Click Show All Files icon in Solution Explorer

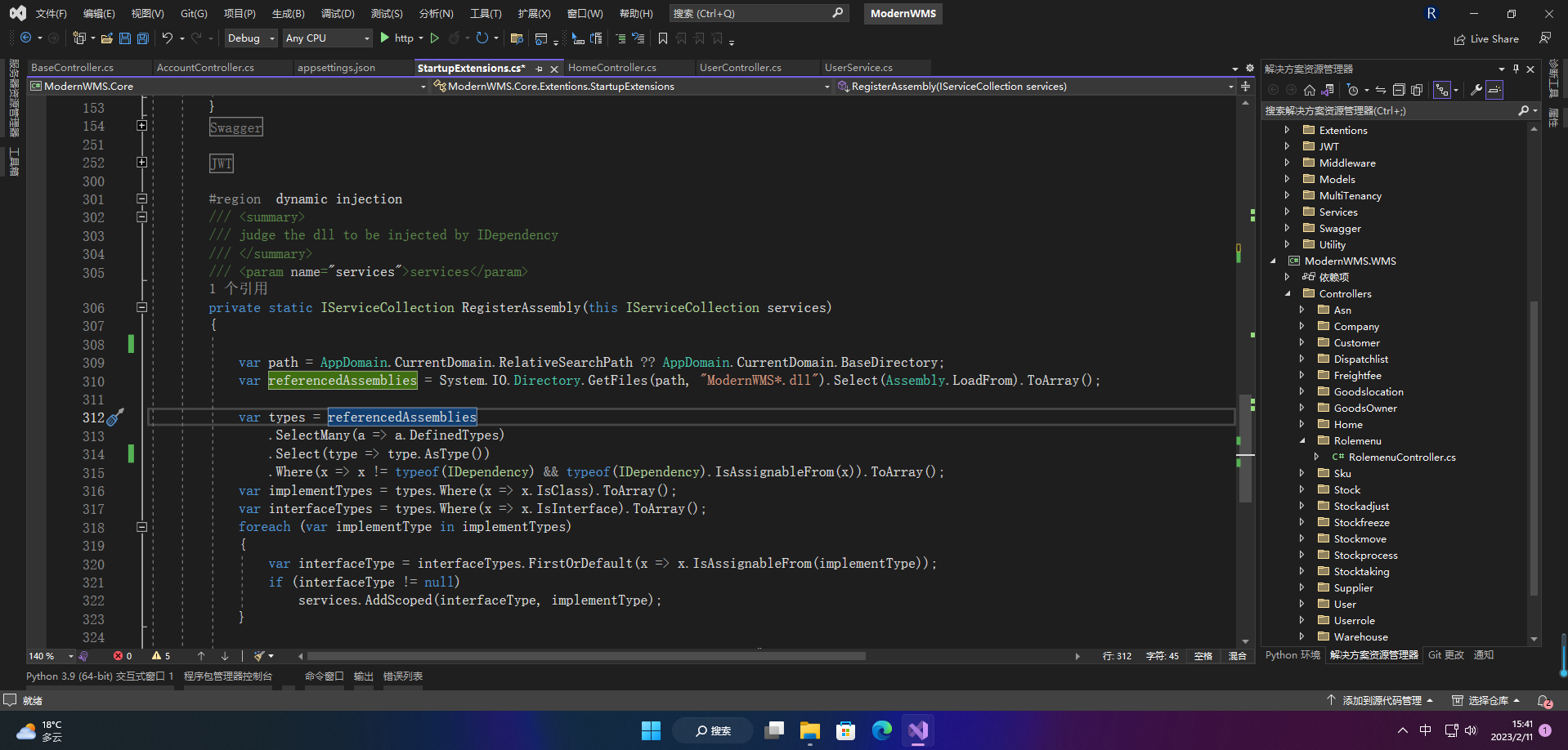coord(1417,90)
